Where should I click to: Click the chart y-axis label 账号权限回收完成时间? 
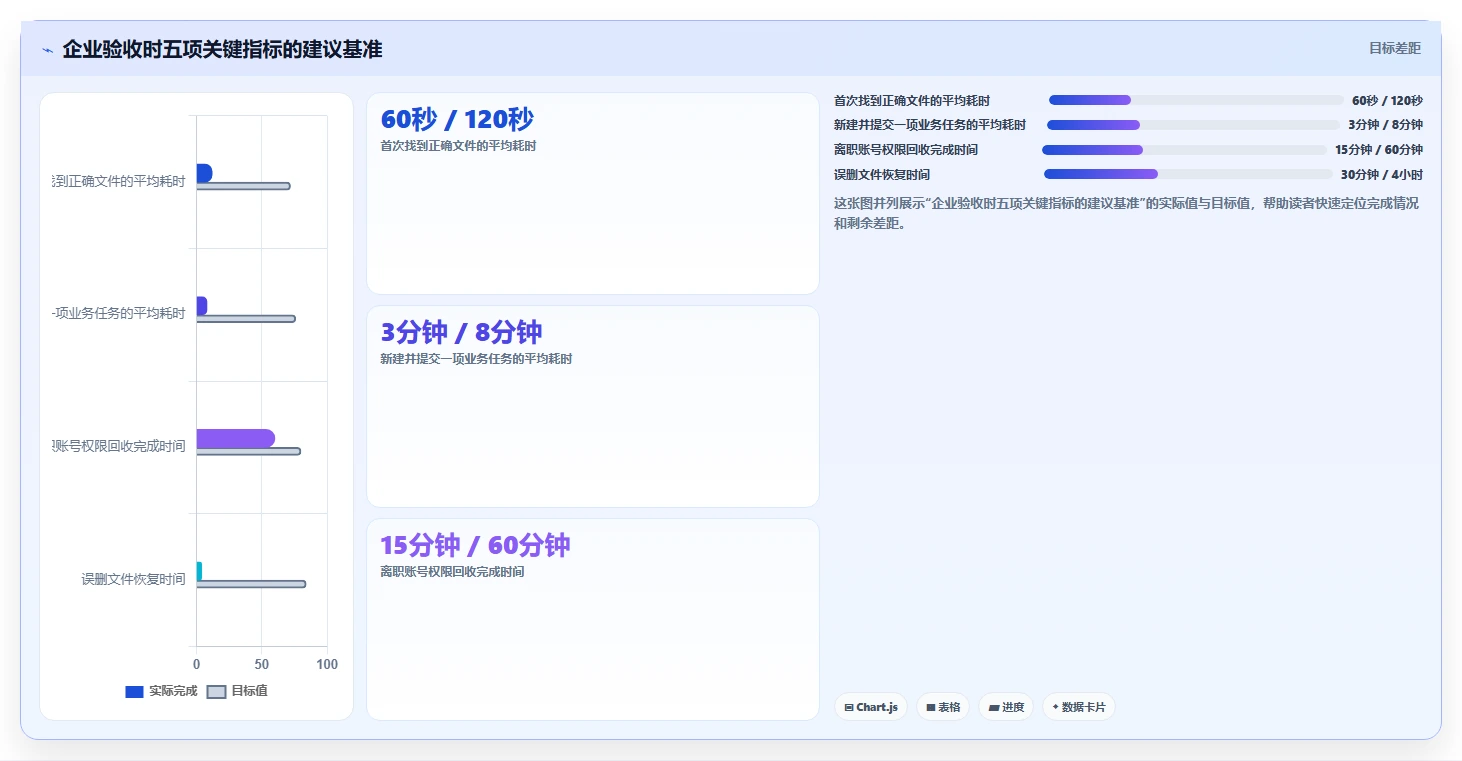tap(119, 446)
